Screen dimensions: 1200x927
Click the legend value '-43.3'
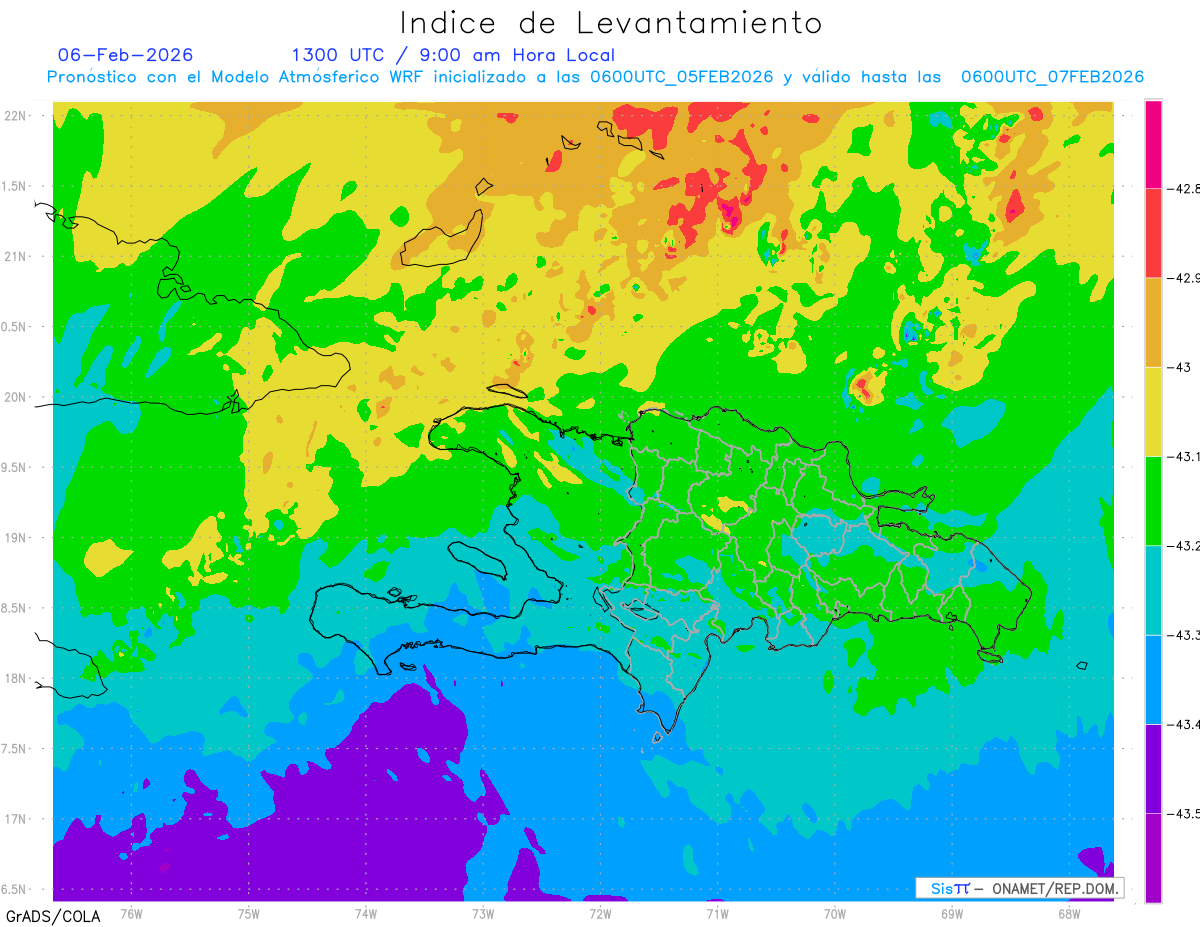(1182, 635)
